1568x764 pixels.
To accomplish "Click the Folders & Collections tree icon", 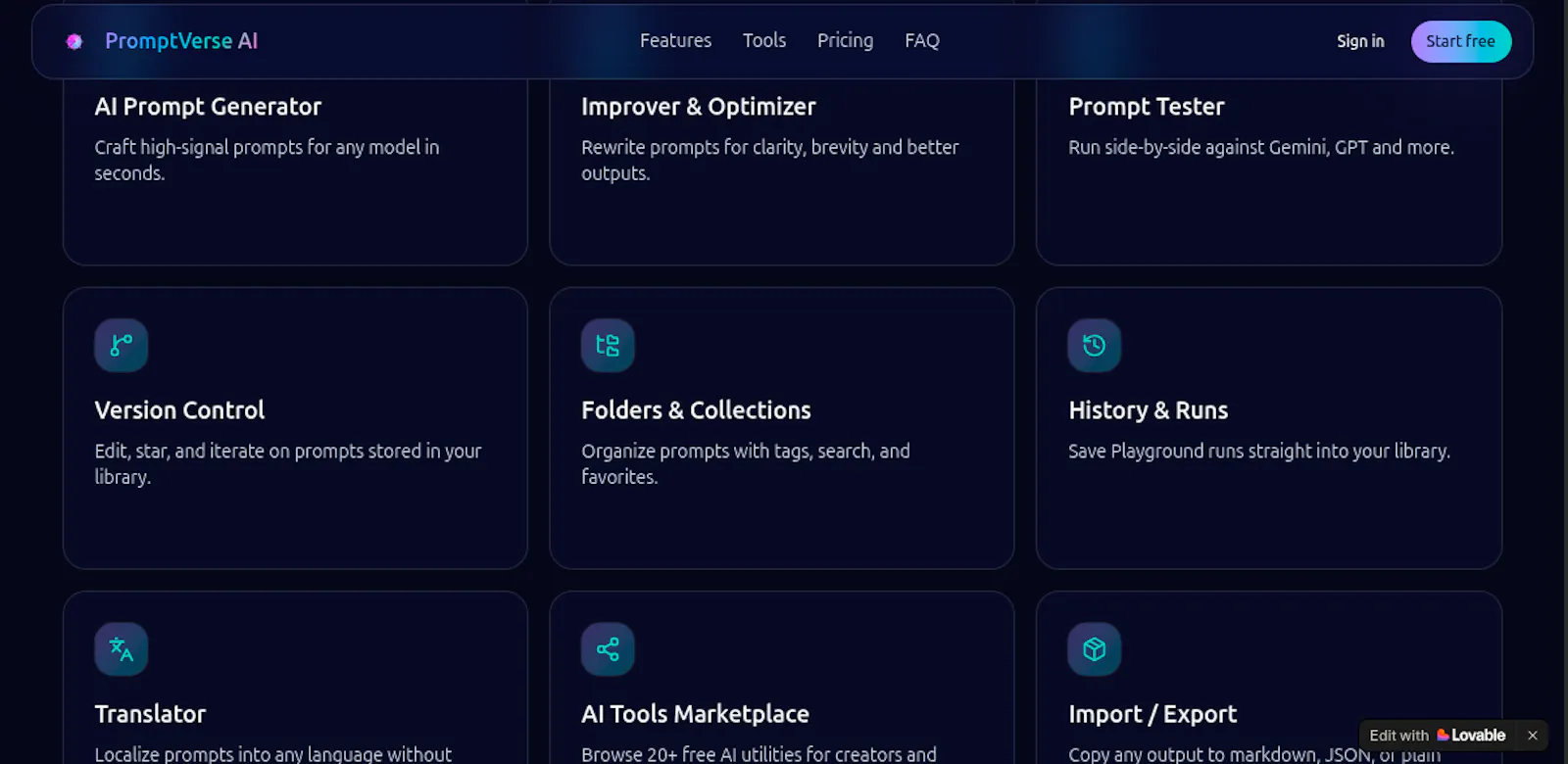I will (608, 346).
